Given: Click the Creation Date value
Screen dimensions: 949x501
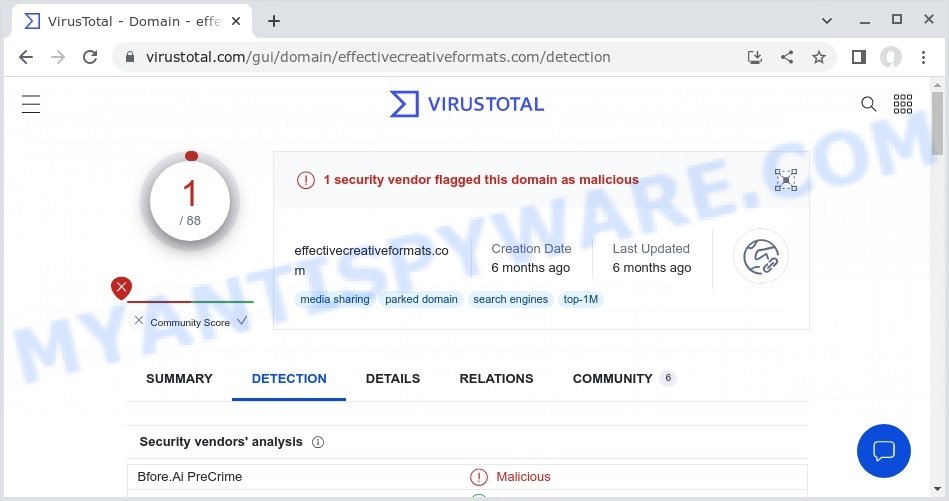Looking at the screenshot, I should pos(530,268).
